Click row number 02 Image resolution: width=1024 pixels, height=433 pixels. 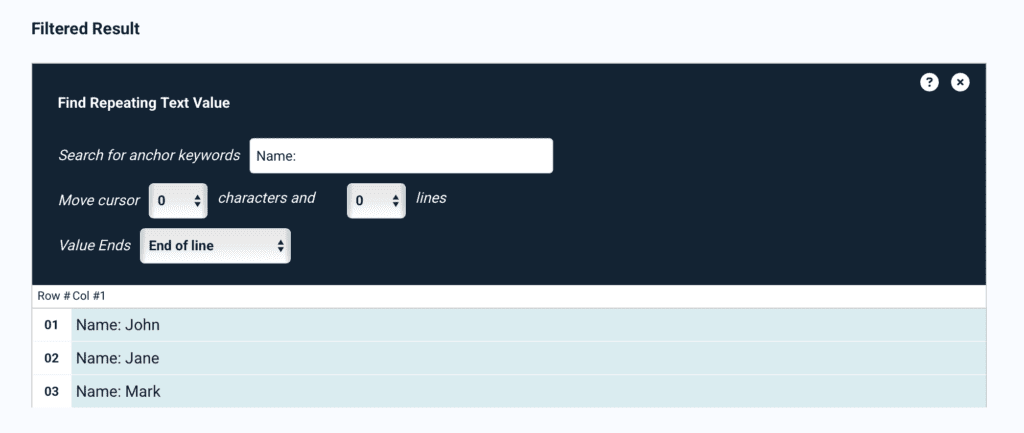[52, 359]
